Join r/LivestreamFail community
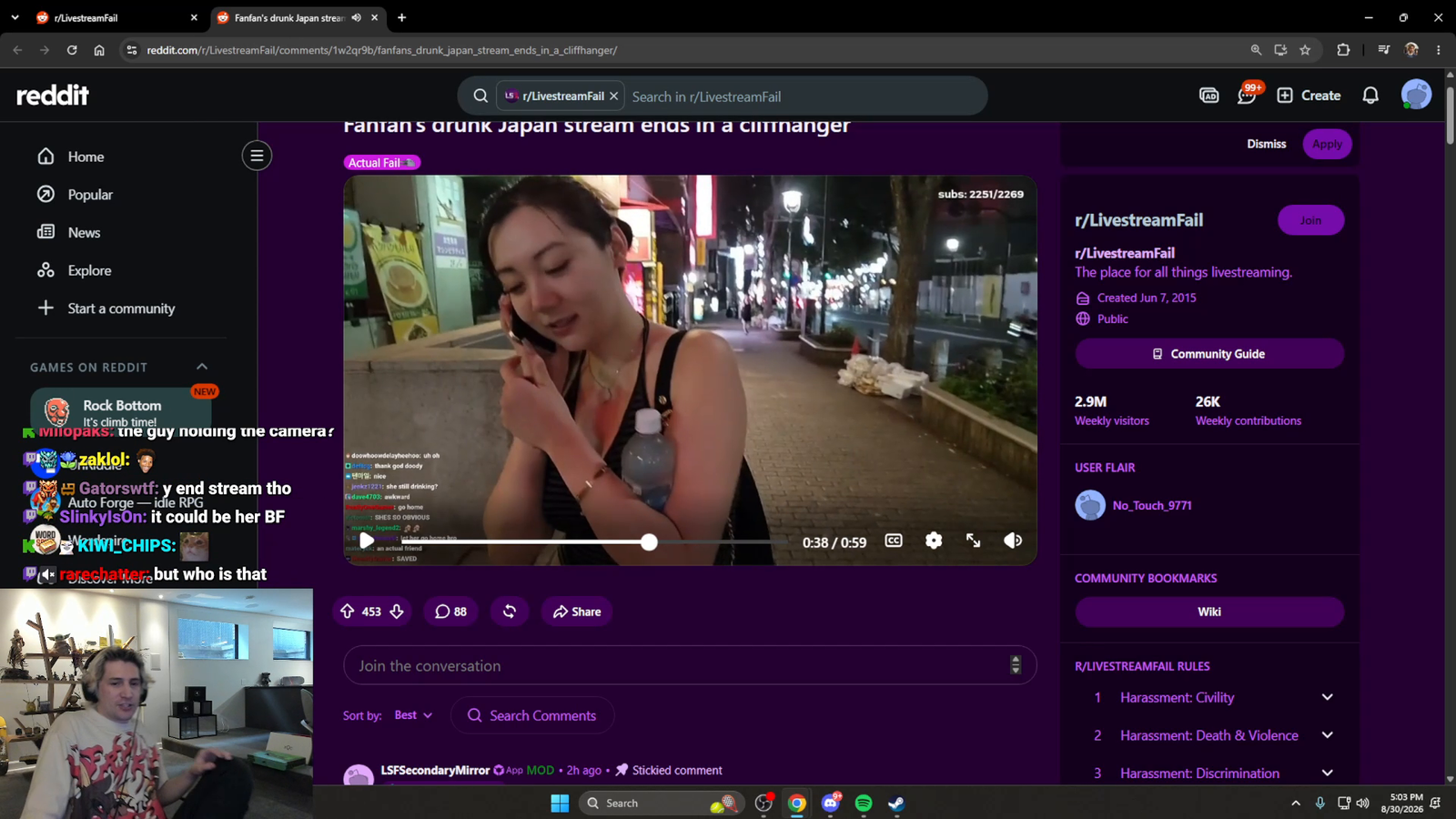The image size is (1456, 819). click(1310, 220)
